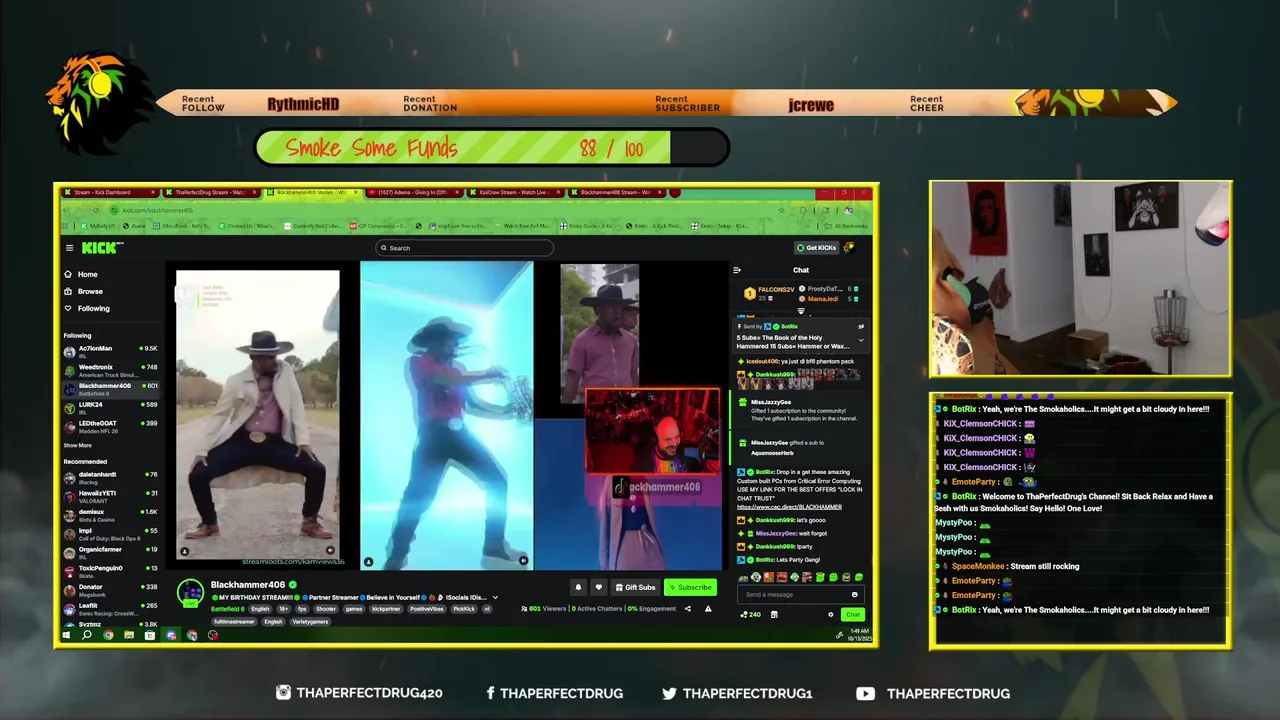Go to Home in Kick sidebar

click(81, 274)
